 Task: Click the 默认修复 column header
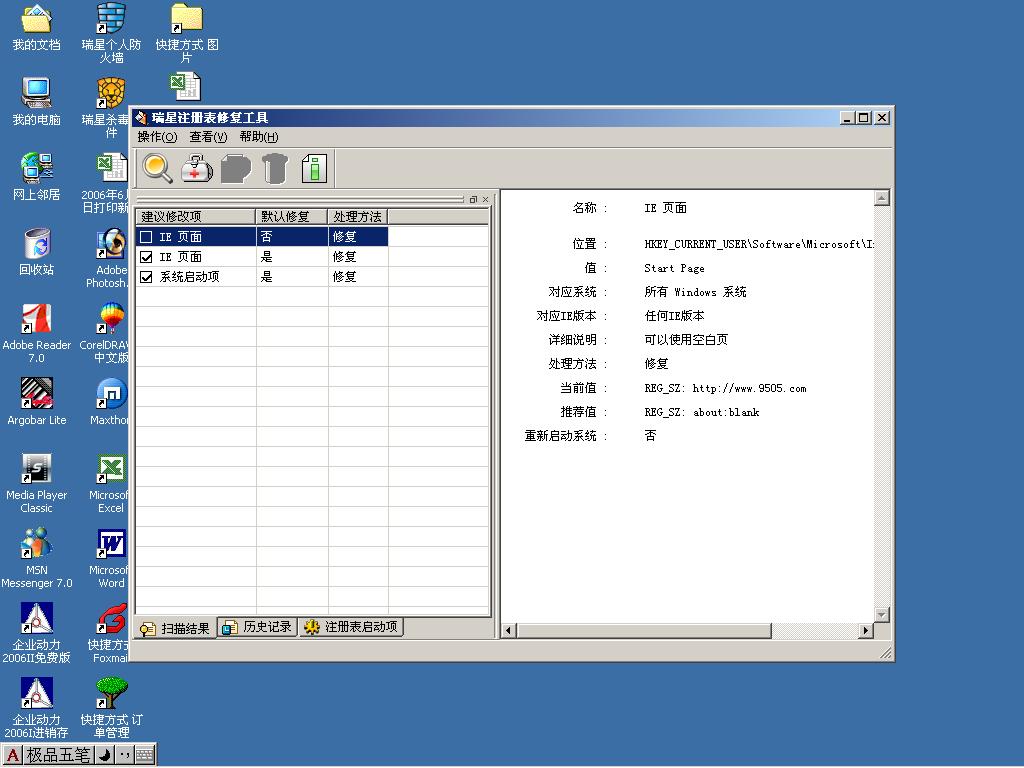[x=291, y=216]
